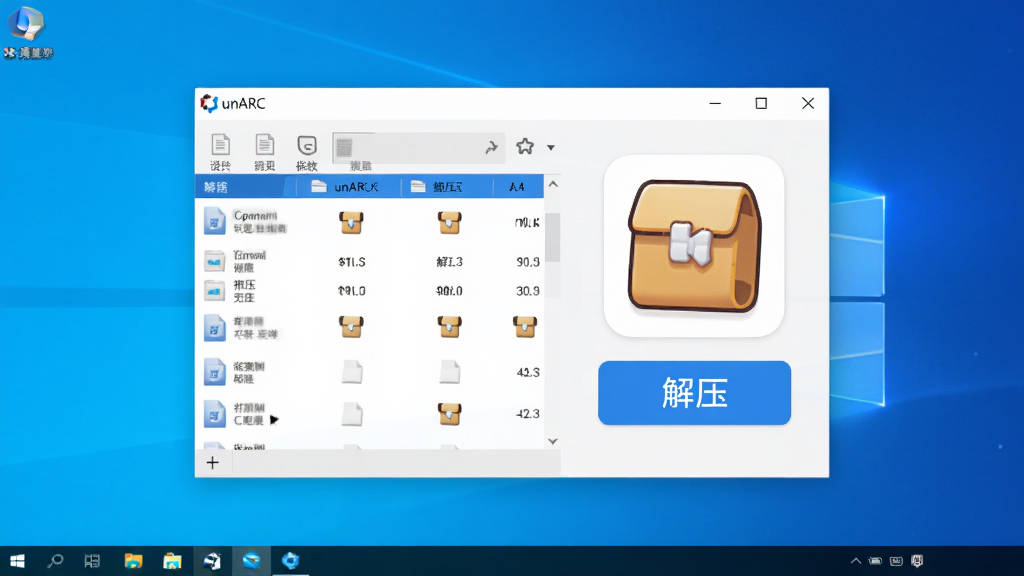Click the battery icon in system tray
This screenshot has height=576, width=1024.
point(876,561)
